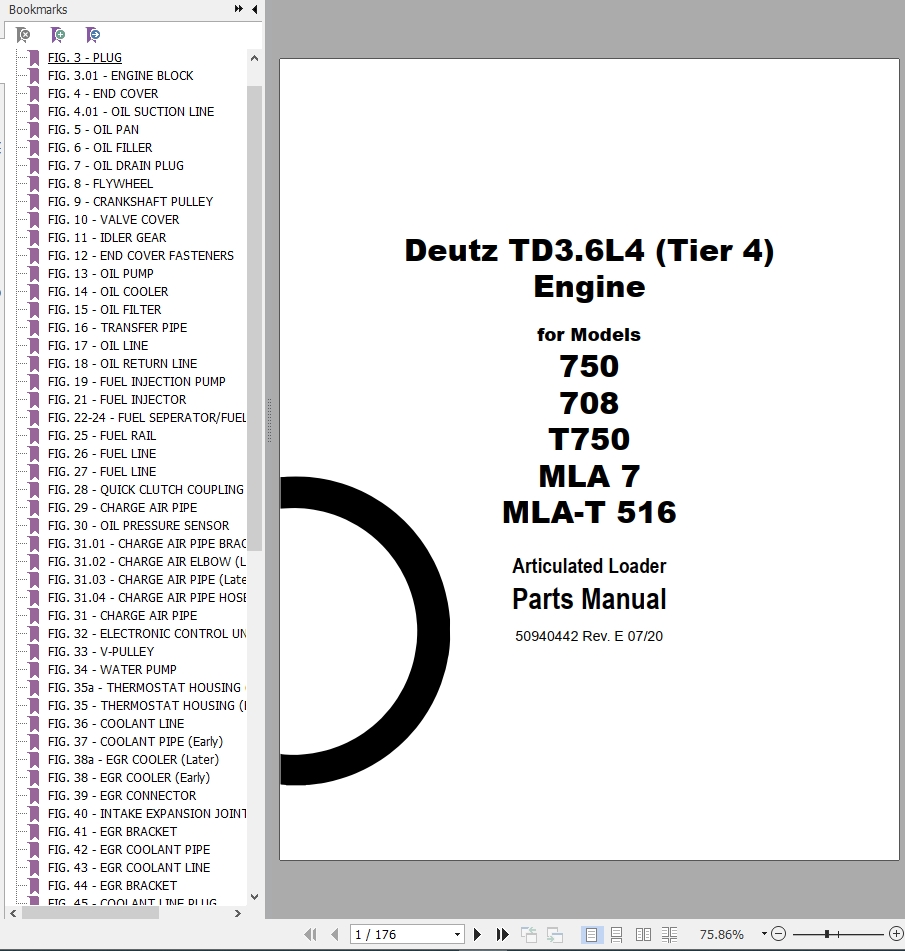This screenshot has width=905, height=951.
Task: Click the Parts Manual heading on the page
Action: (589, 599)
